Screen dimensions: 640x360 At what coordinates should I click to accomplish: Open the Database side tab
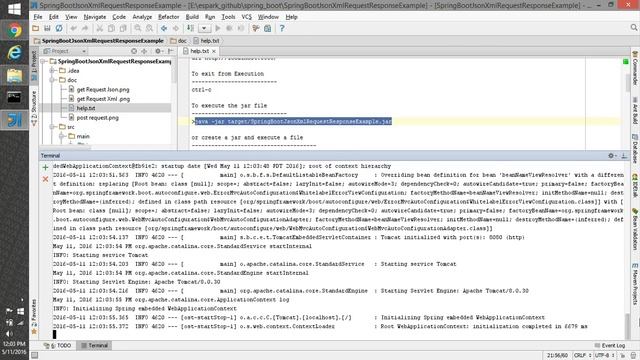point(635,148)
